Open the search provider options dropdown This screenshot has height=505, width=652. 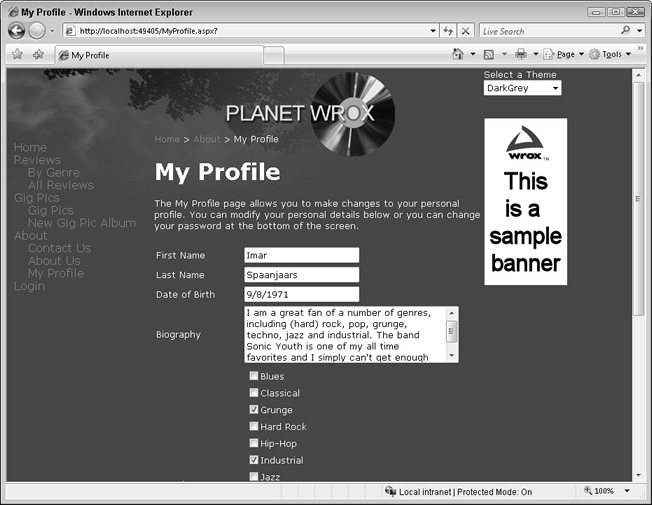[x=640, y=31]
